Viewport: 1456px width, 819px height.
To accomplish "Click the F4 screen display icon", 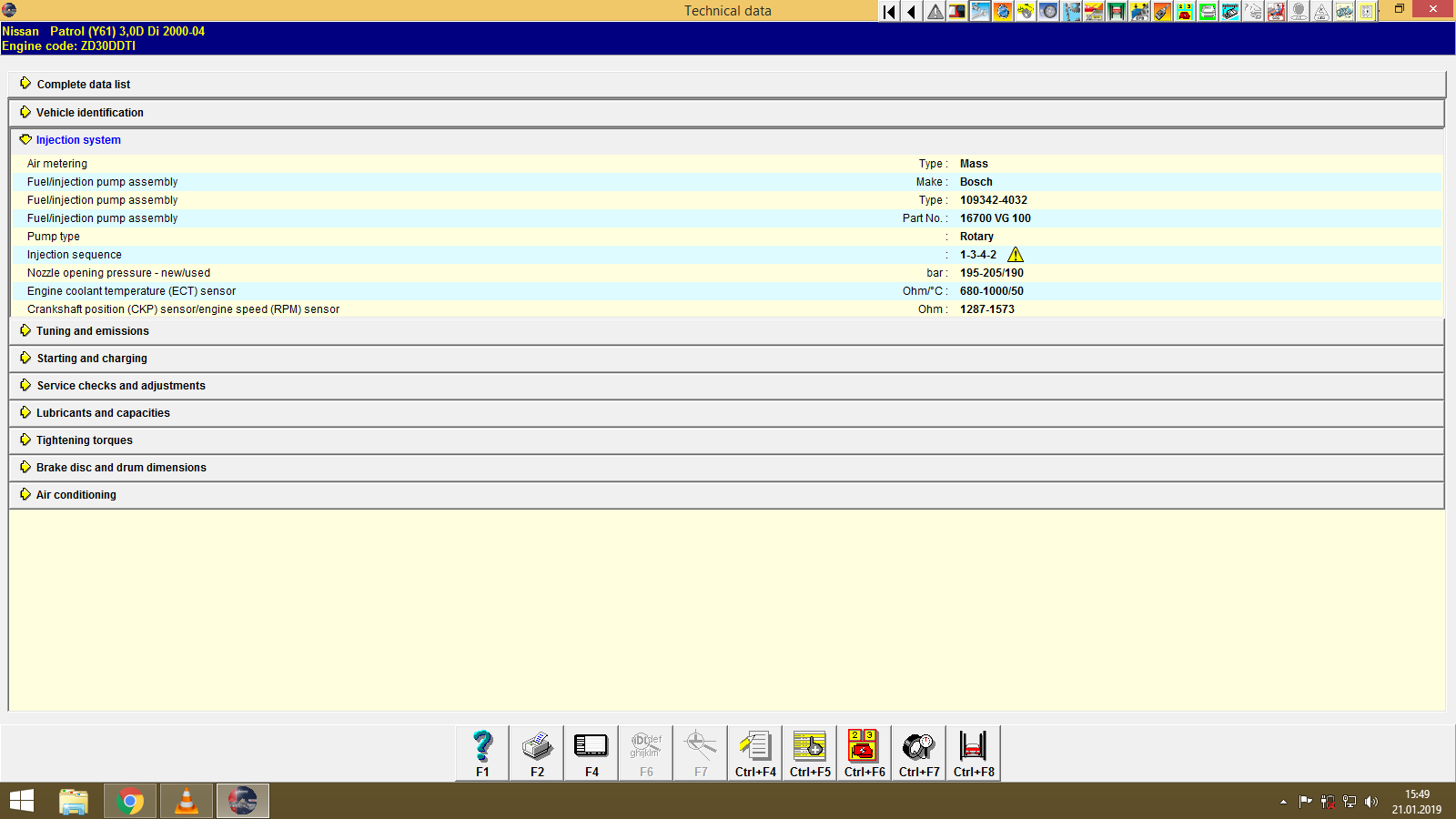I will coord(591,746).
